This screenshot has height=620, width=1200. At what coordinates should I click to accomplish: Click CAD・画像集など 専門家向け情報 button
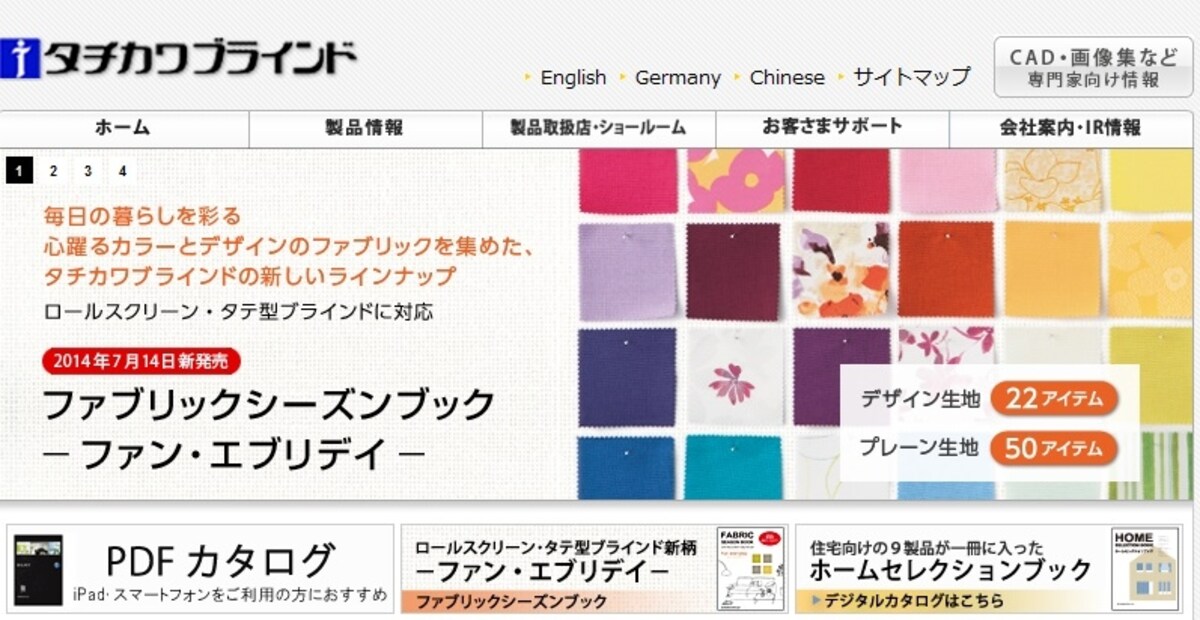1093,67
